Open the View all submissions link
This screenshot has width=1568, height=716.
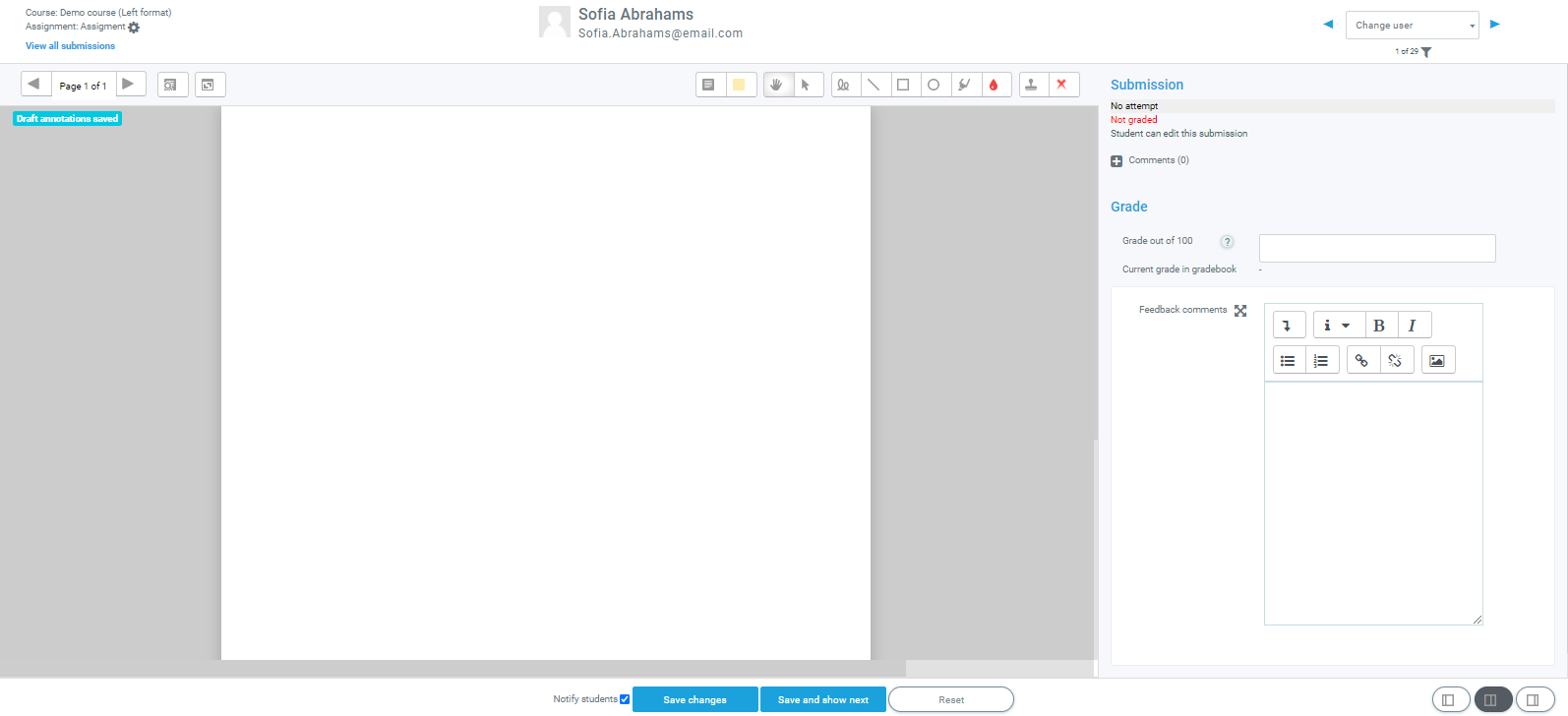point(70,46)
